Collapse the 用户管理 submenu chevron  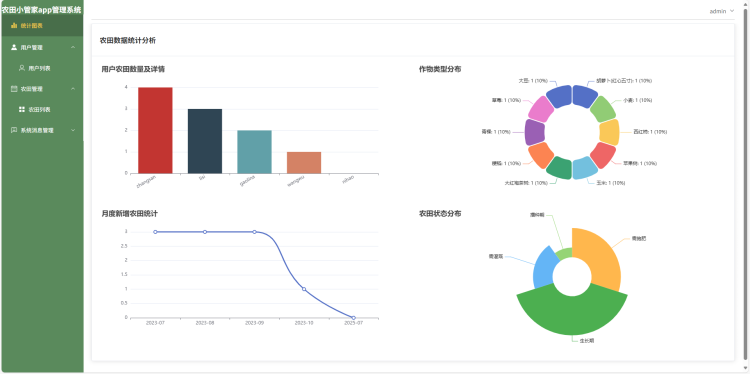[x=73, y=47]
